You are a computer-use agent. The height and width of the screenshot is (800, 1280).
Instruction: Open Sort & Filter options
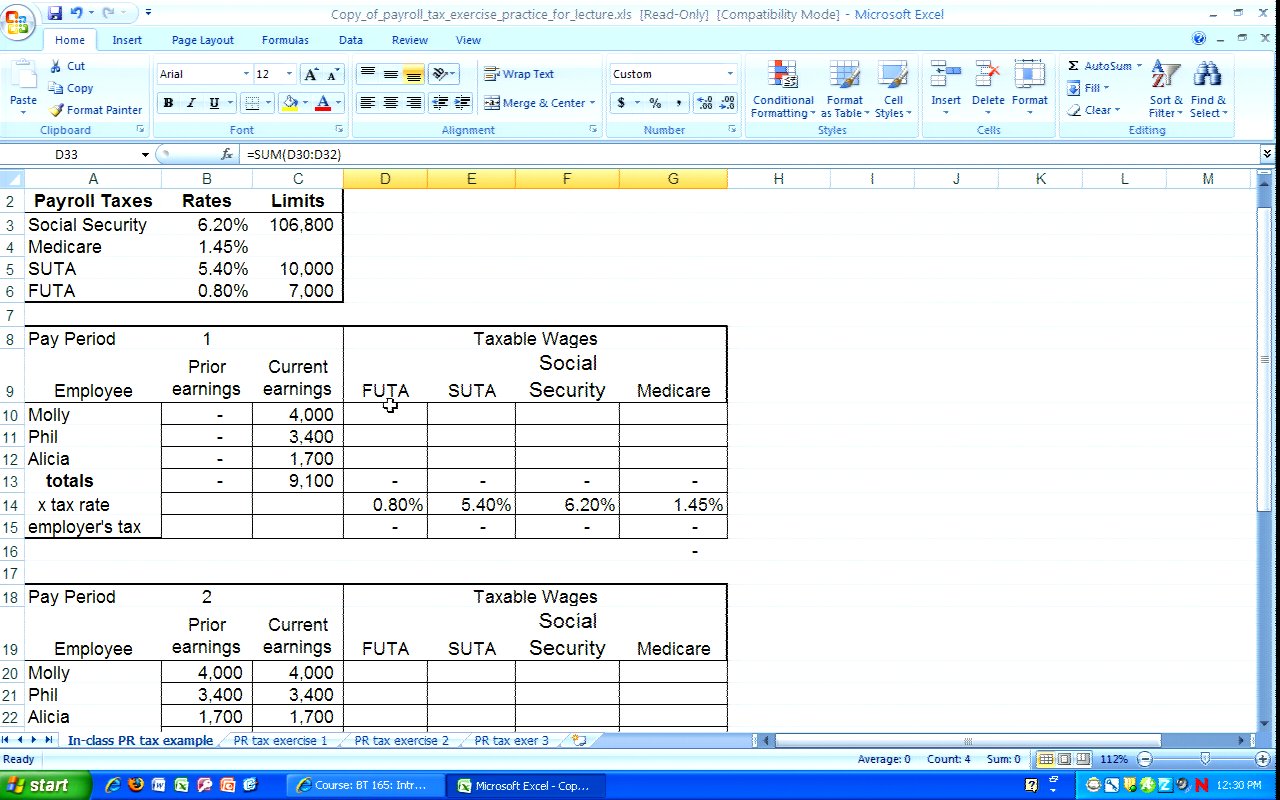pyautogui.click(x=1165, y=90)
